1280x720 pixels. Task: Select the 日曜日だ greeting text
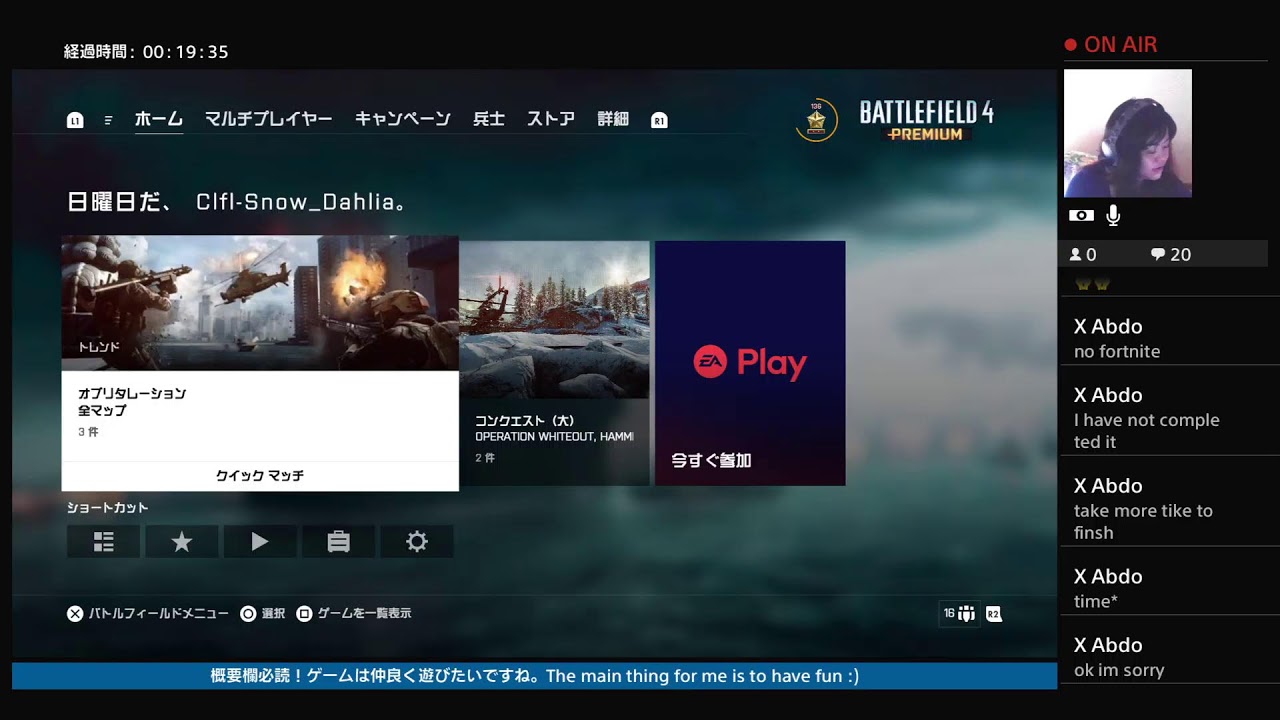coord(237,202)
